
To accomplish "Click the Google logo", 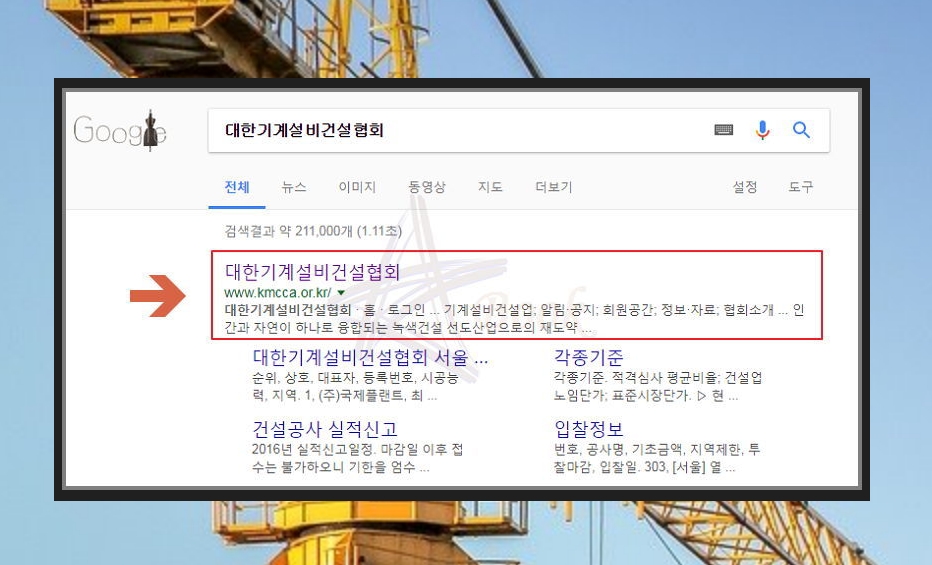I will pyautogui.click(x=120, y=130).
